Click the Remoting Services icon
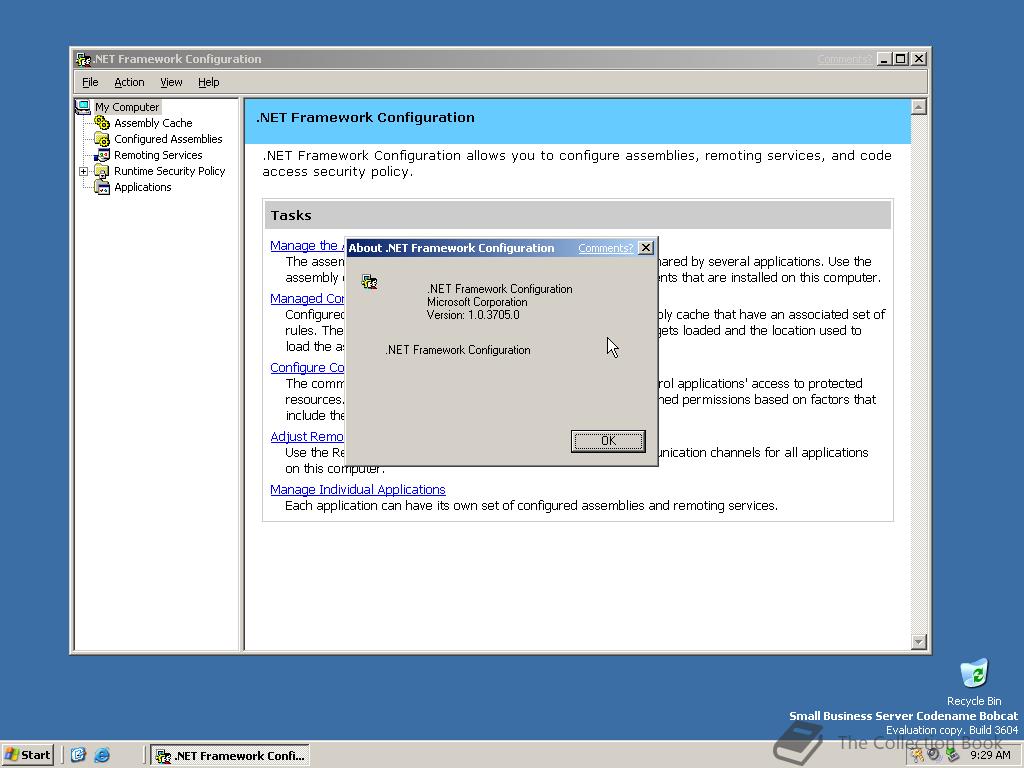The image size is (1024, 768). (x=102, y=155)
